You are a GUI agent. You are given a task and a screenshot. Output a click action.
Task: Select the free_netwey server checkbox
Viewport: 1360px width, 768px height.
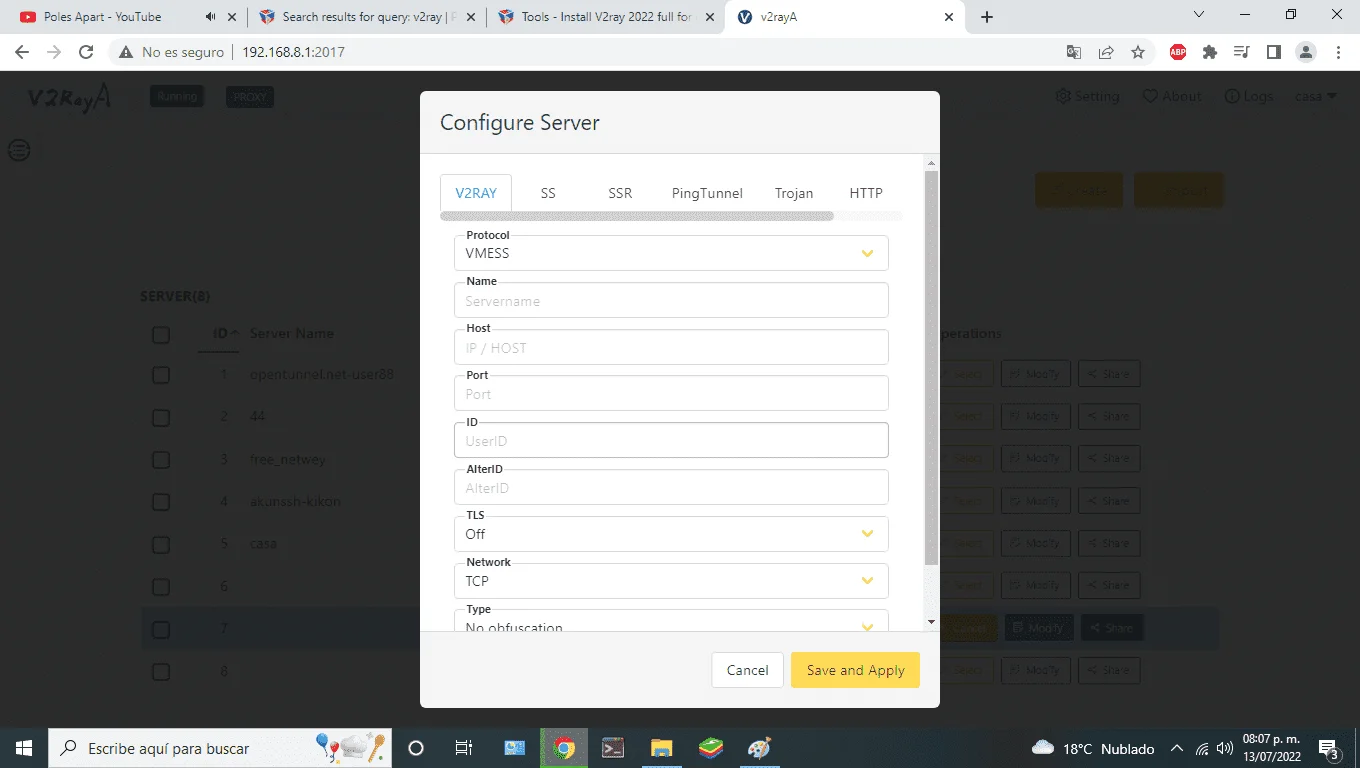tap(161, 460)
